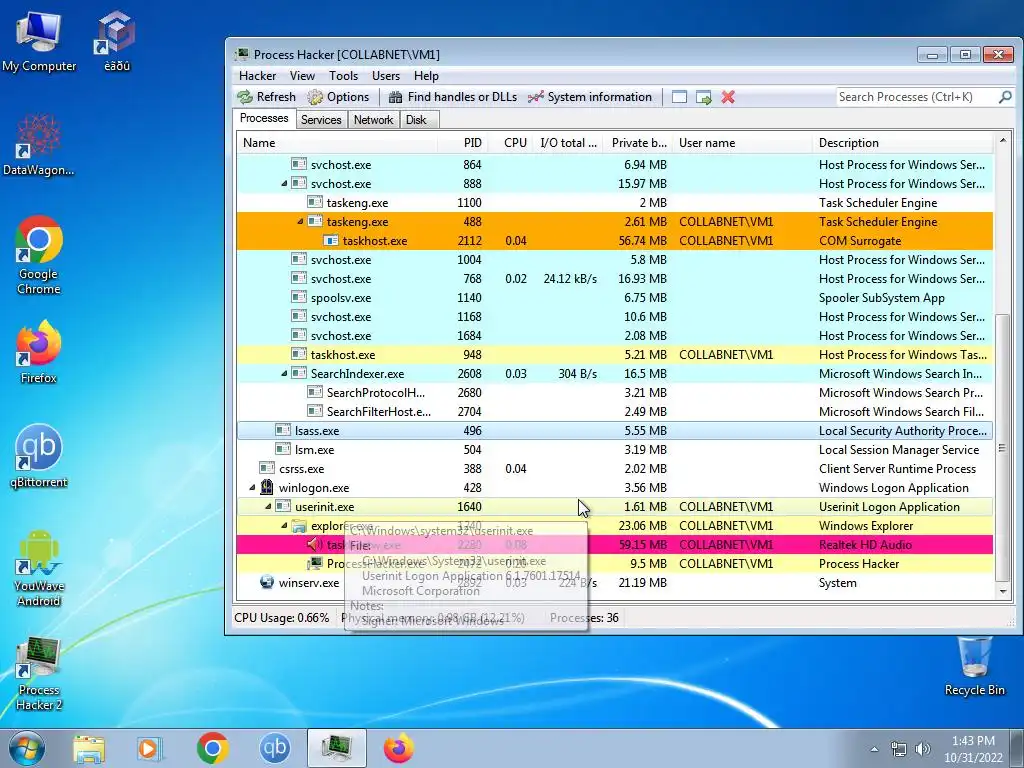Collapse the winlogon.exe node
Screen dimensions: 1024x768
click(252, 488)
